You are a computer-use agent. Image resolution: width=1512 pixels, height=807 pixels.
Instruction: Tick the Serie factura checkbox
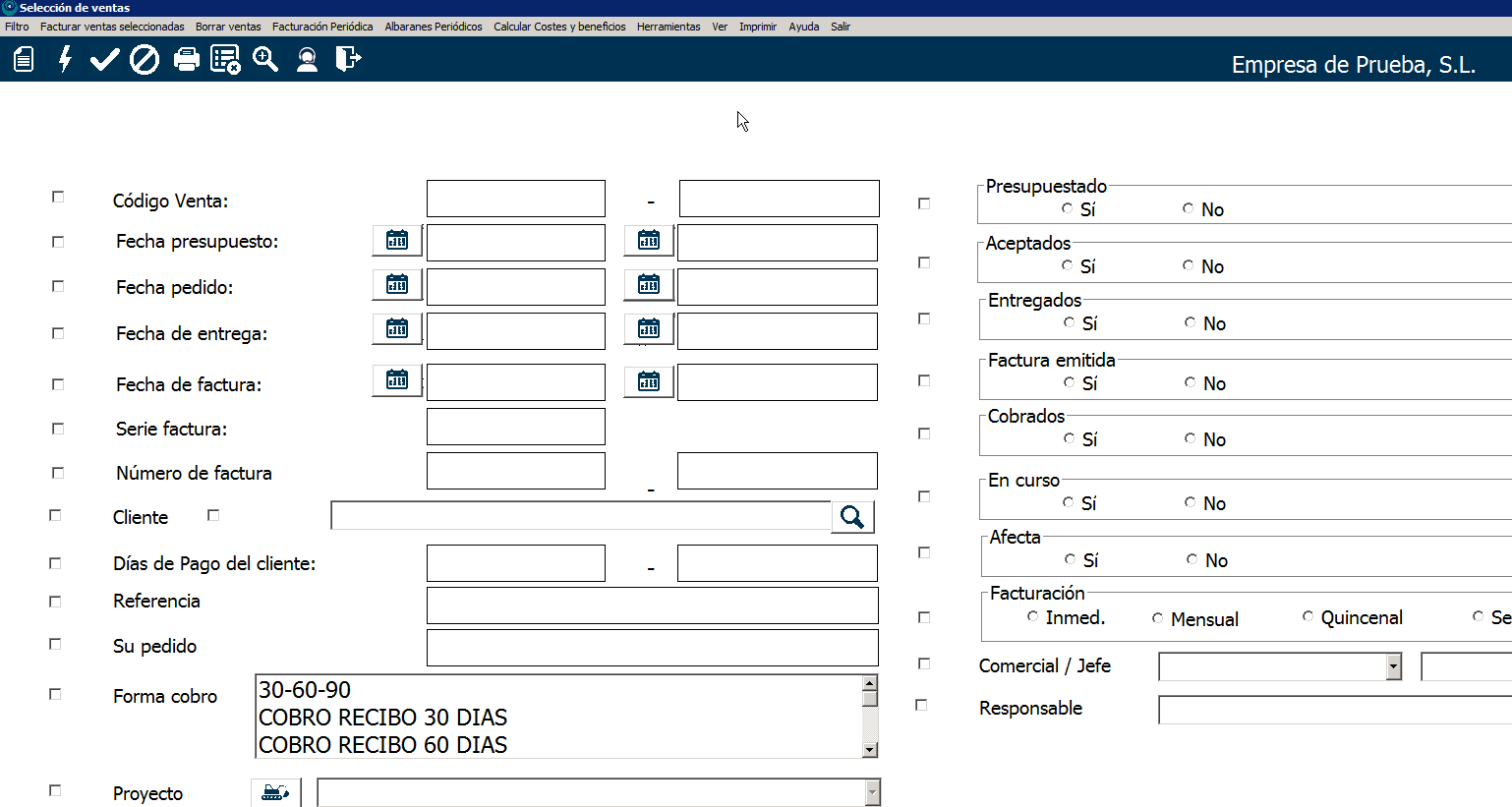58,429
